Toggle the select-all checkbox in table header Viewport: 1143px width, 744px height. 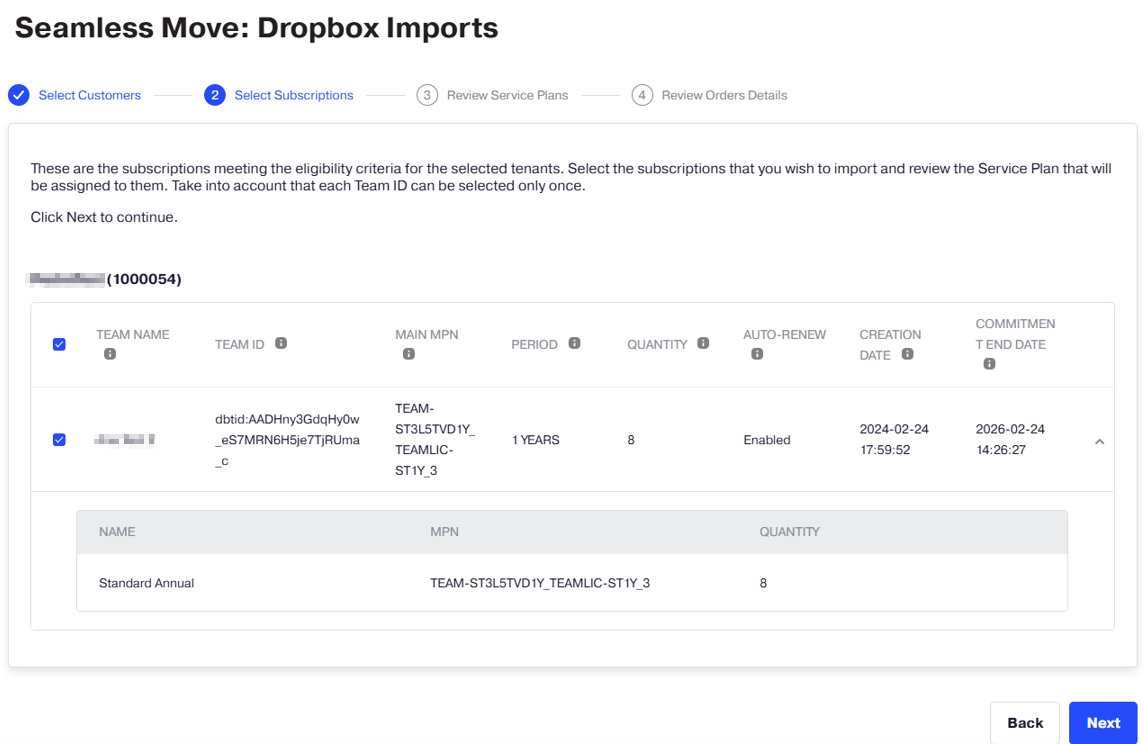(59, 345)
